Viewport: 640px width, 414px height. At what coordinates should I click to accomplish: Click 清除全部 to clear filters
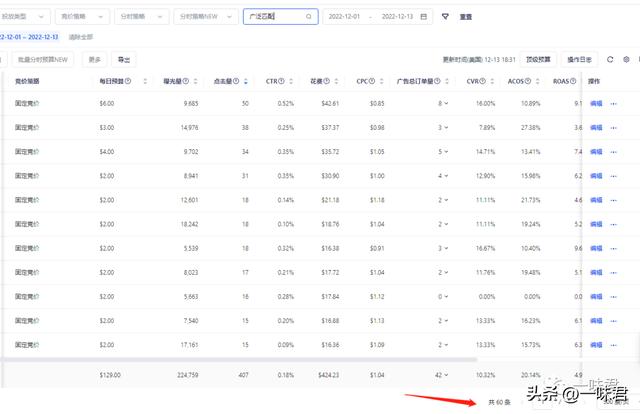pyautogui.click(x=81, y=37)
